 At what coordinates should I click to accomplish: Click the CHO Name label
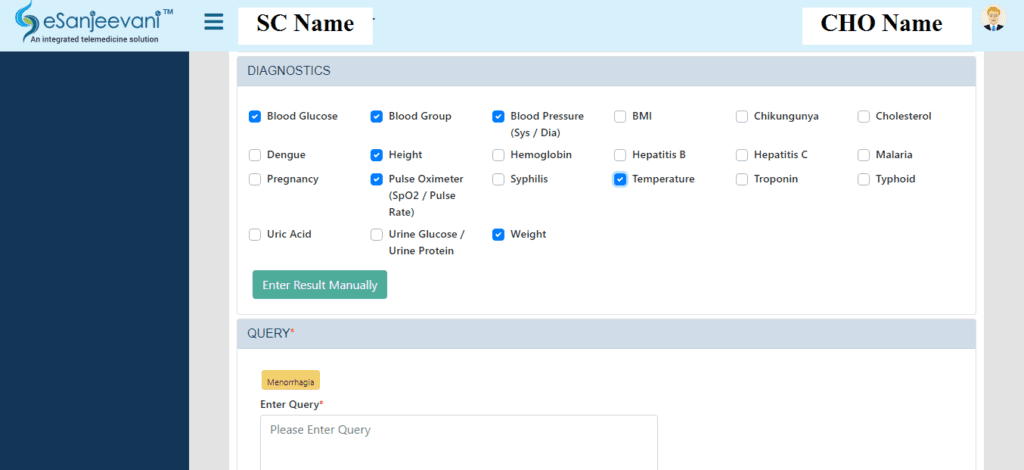[x=882, y=24]
